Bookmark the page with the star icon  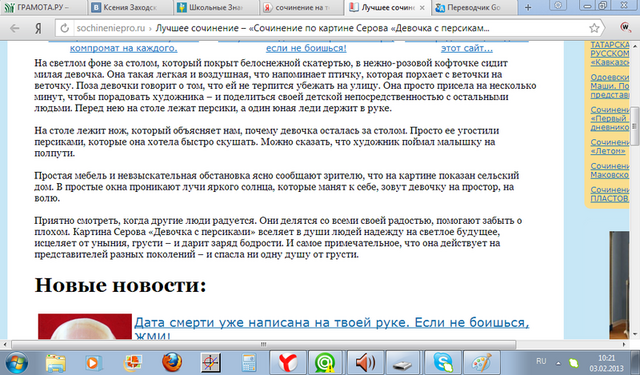594,28
